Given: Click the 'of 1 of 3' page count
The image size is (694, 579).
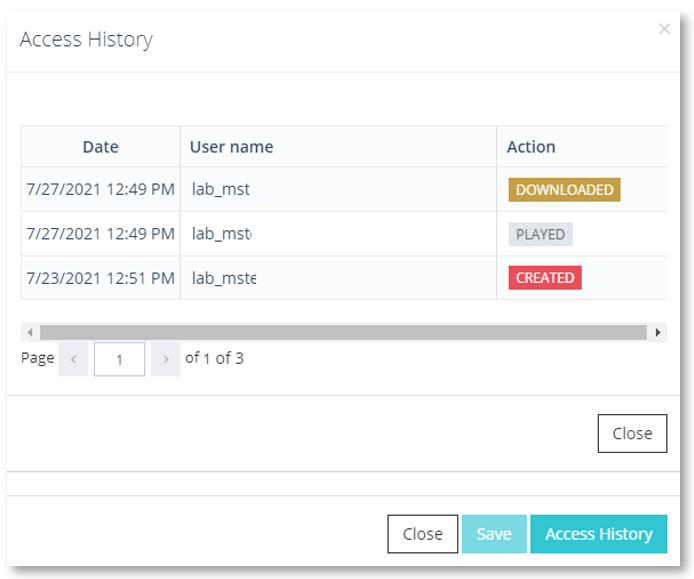Looking at the screenshot, I should click(x=214, y=358).
